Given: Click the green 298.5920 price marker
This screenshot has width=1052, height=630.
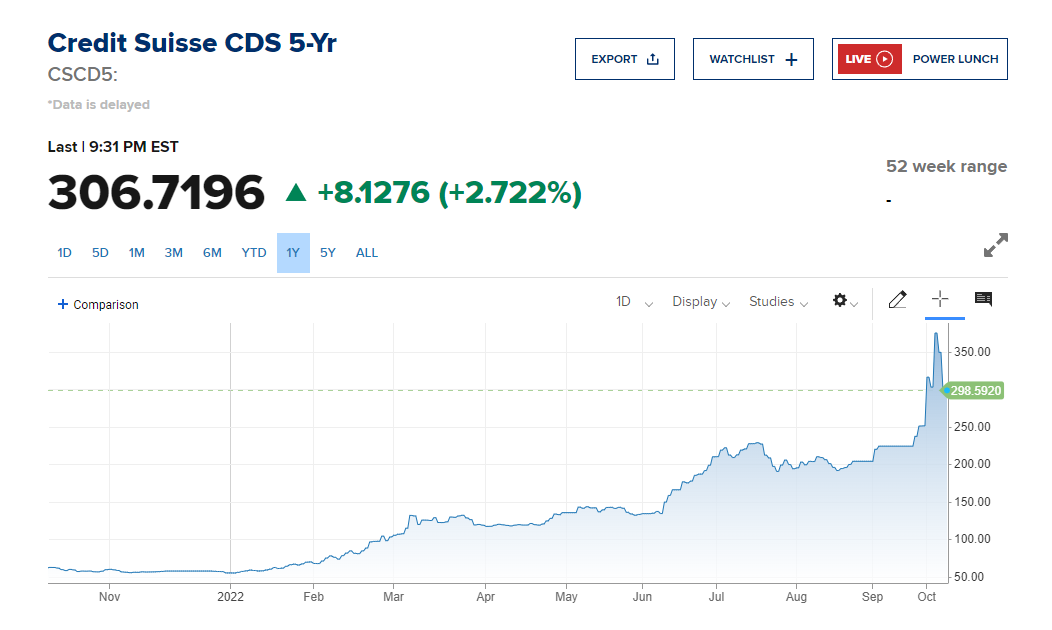Looking at the screenshot, I should click(976, 390).
